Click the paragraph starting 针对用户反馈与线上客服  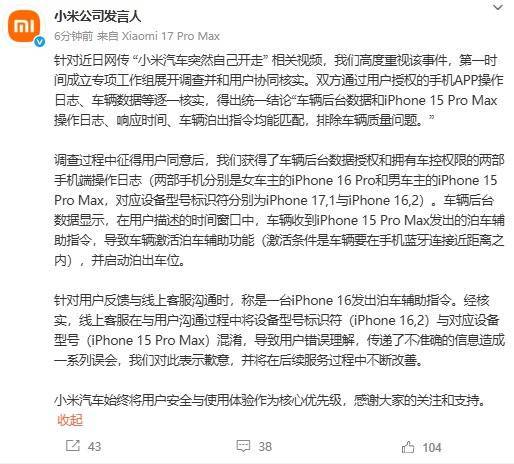pyautogui.click(x=279, y=330)
